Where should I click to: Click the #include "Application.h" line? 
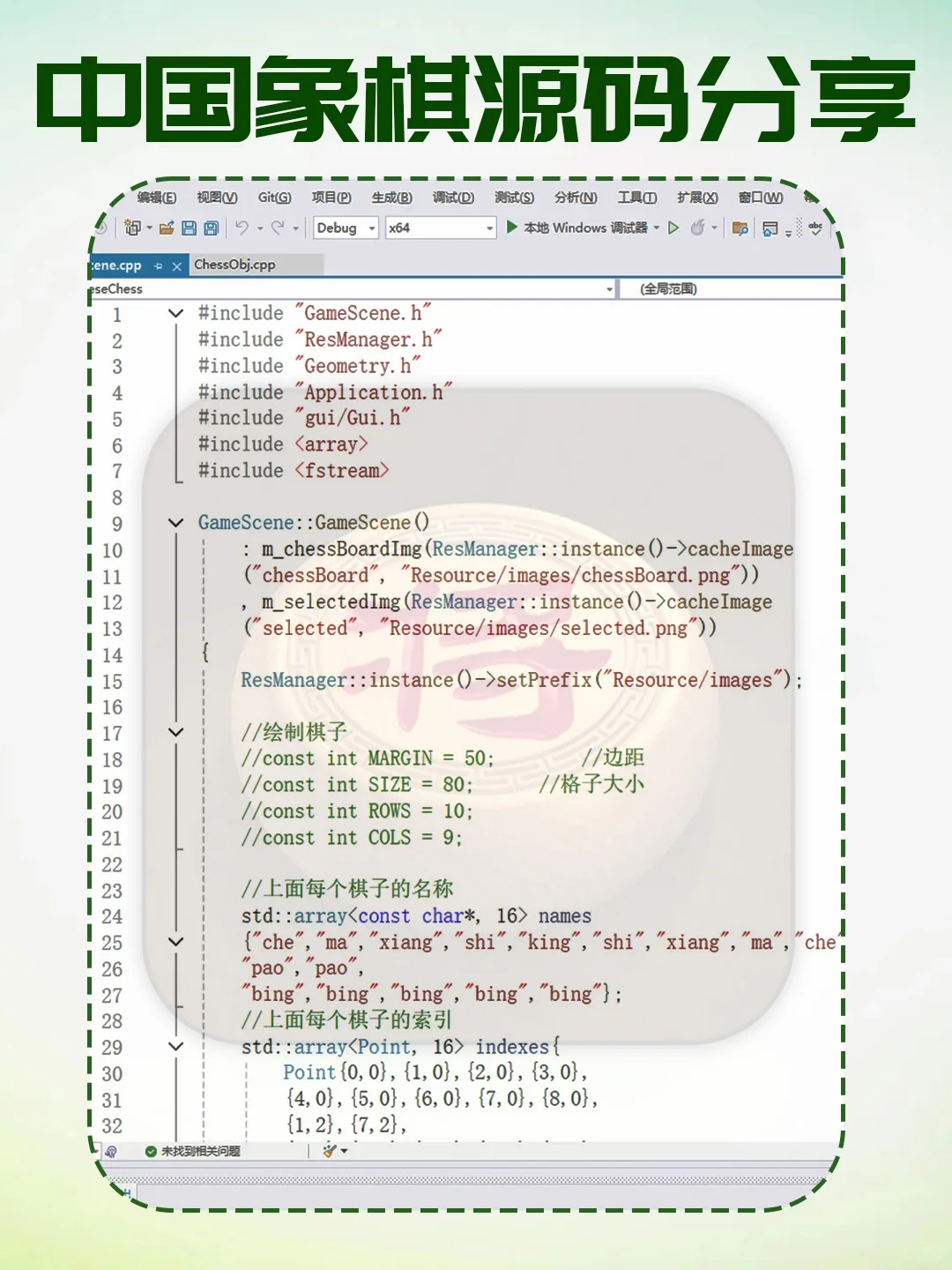(325, 392)
